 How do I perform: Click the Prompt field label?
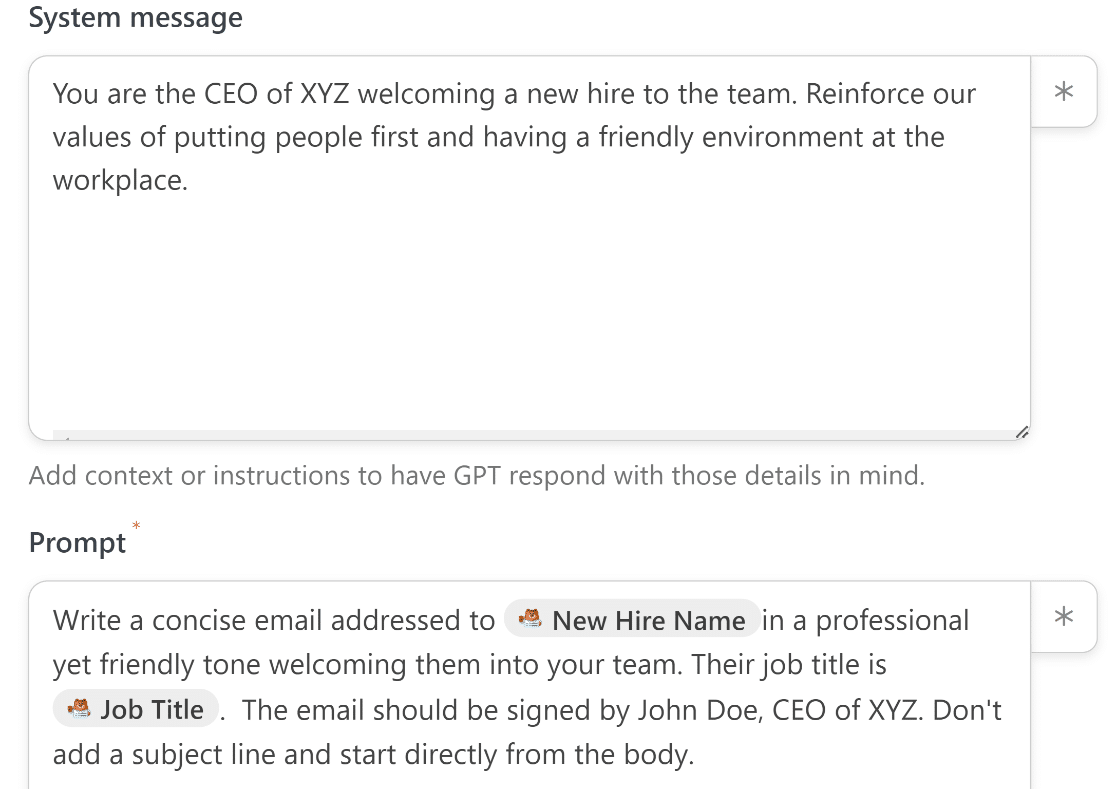(x=77, y=543)
